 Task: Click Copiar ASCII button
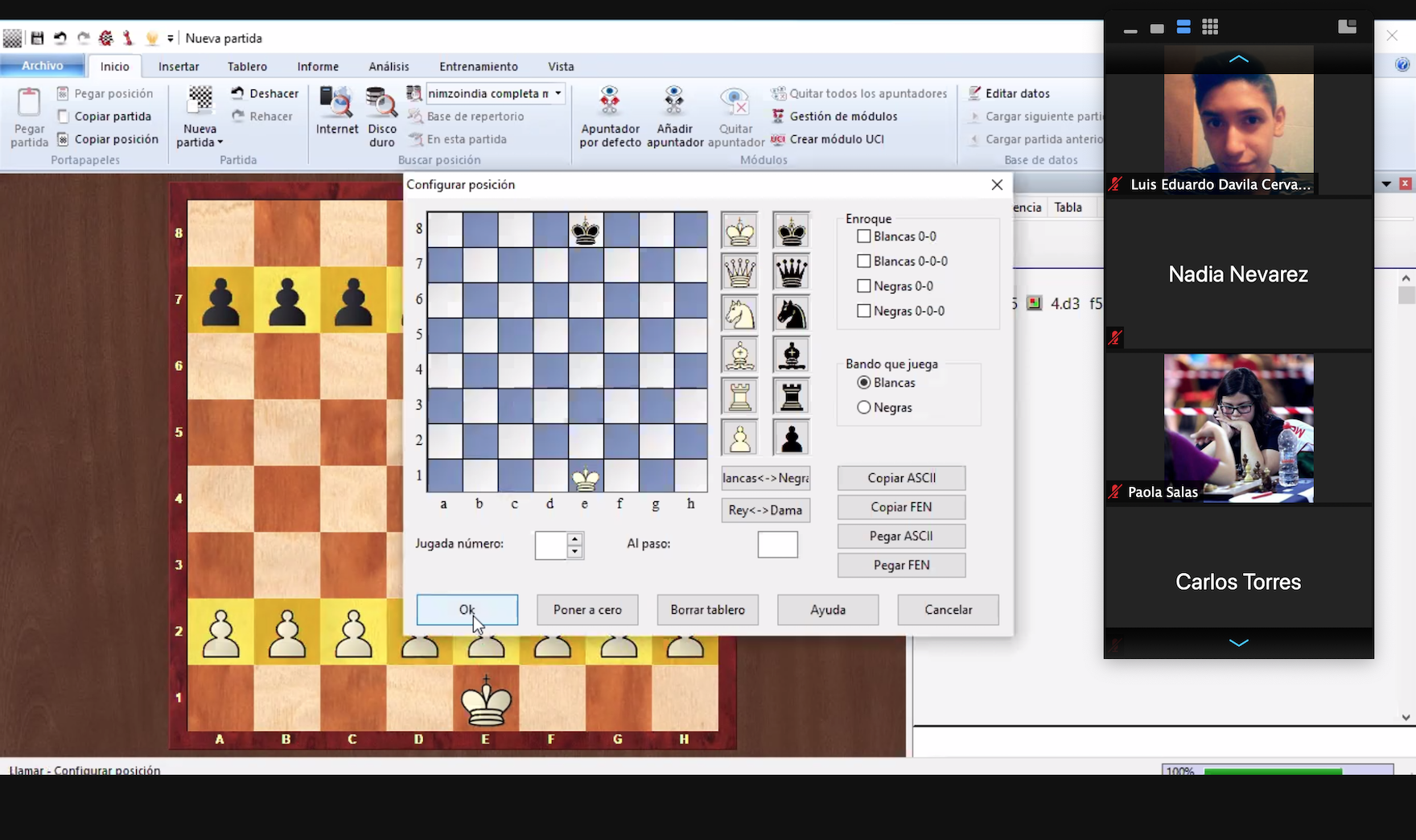click(901, 478)
